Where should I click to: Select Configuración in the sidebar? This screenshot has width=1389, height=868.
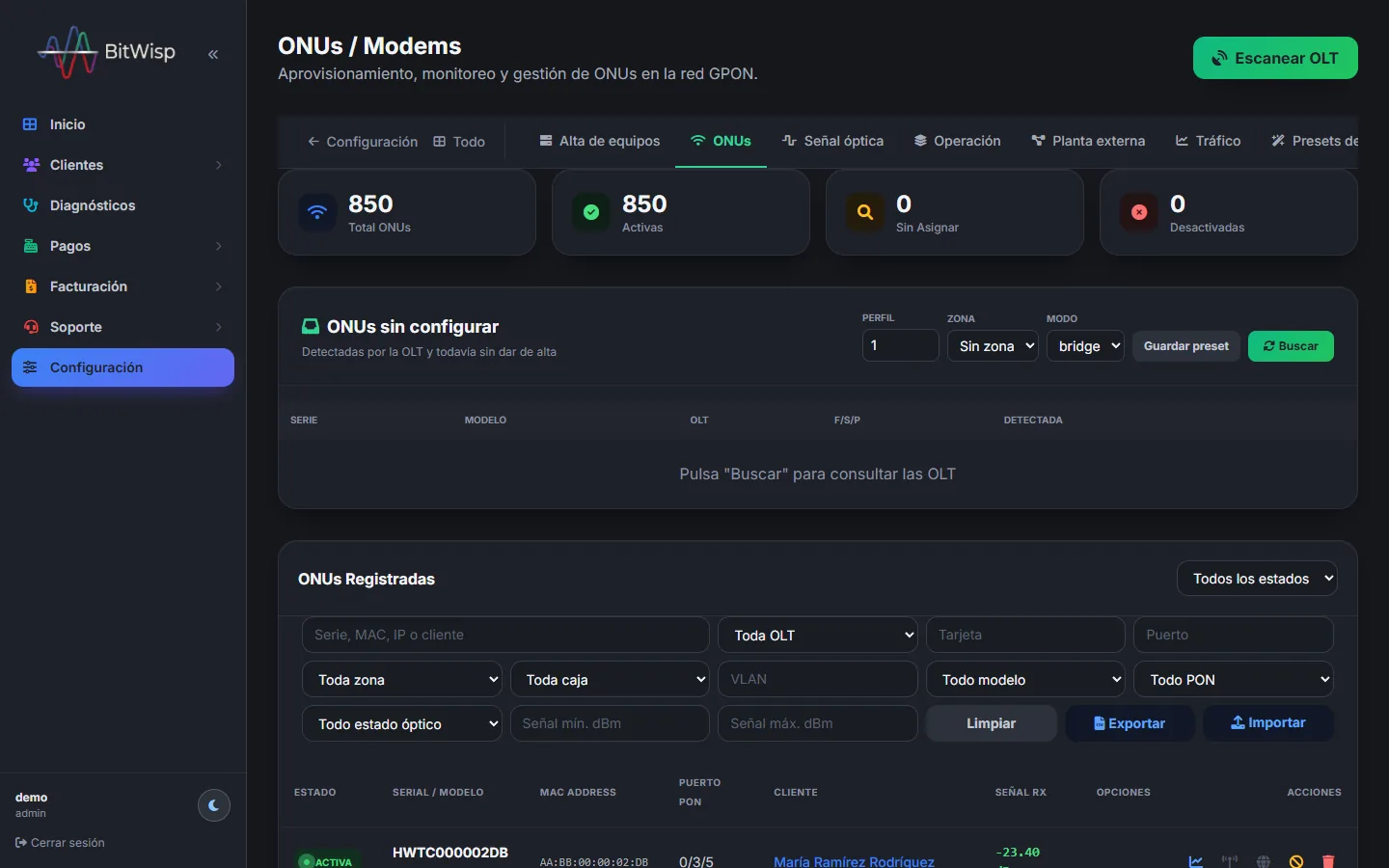pos(123,367)
